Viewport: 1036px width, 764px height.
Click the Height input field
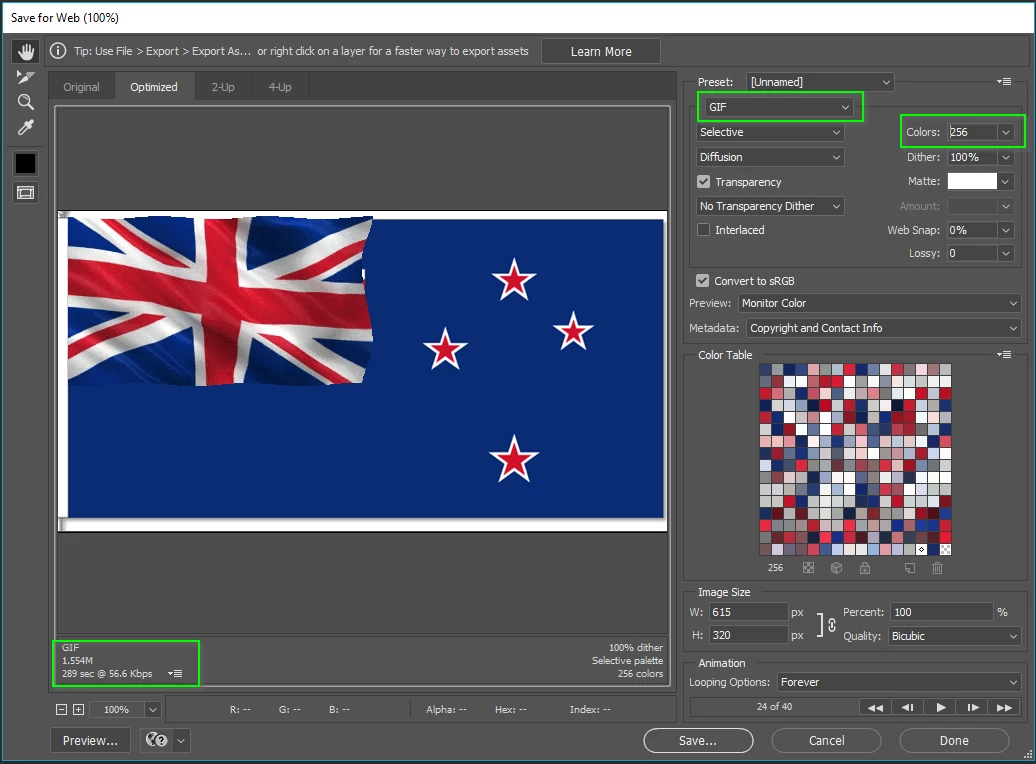(x=749, y=635)
